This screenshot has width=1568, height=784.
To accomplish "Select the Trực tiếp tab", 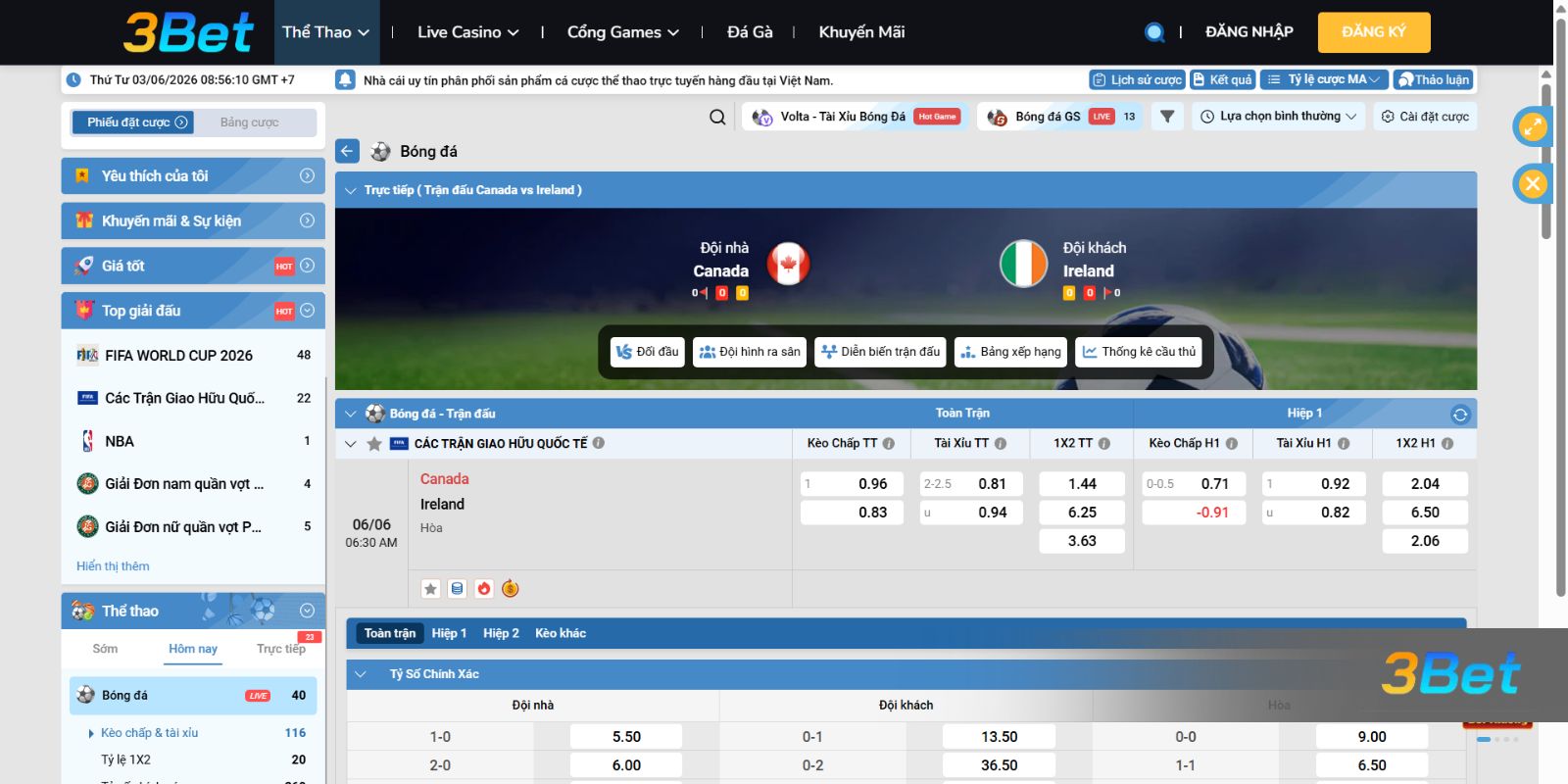I will click(281, 649).
